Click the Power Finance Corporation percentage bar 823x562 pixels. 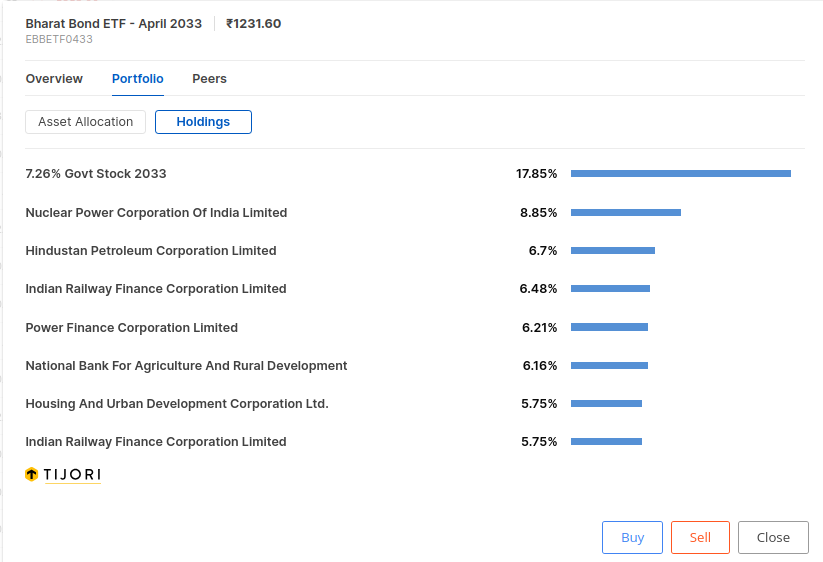point(609,327)
